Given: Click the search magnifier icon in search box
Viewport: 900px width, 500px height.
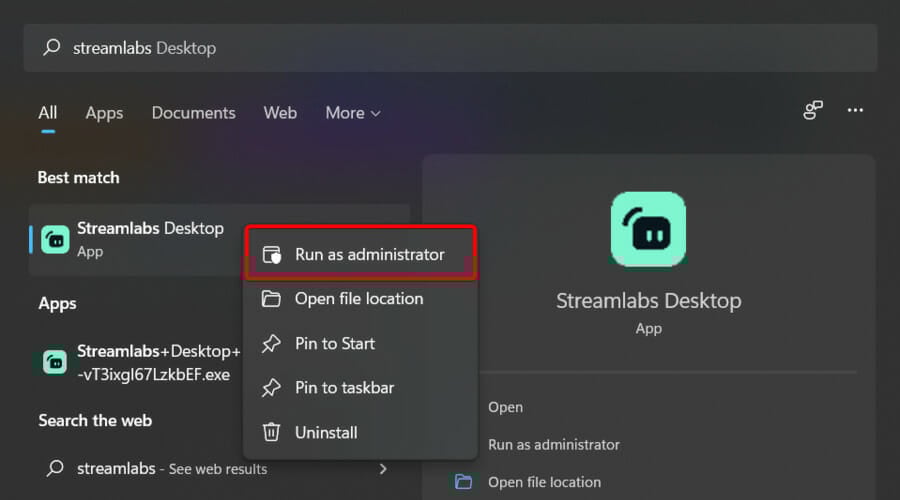Looking at the screenshot, I should (52, 47).
